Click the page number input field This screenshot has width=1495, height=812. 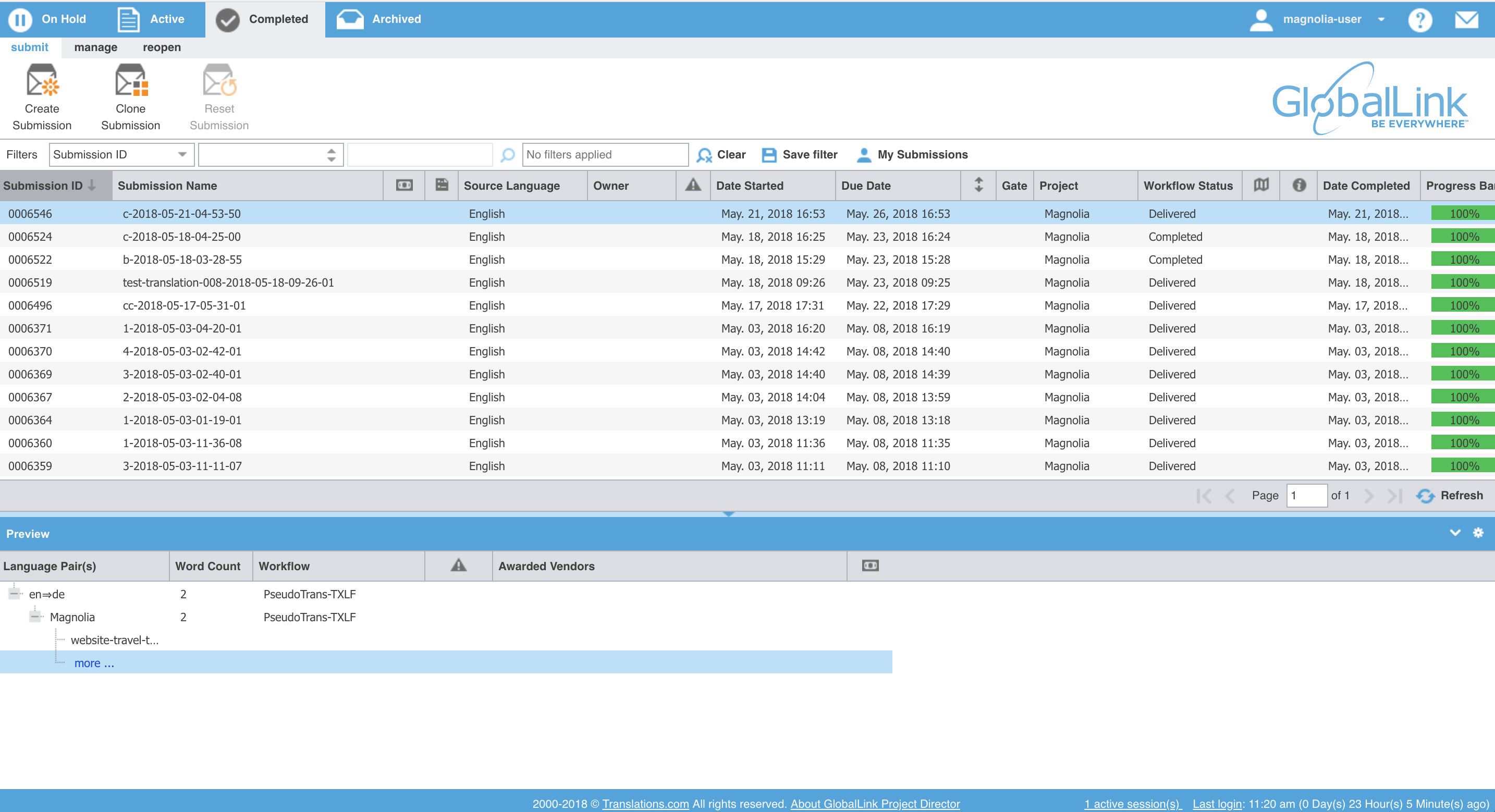point(1306,496)
